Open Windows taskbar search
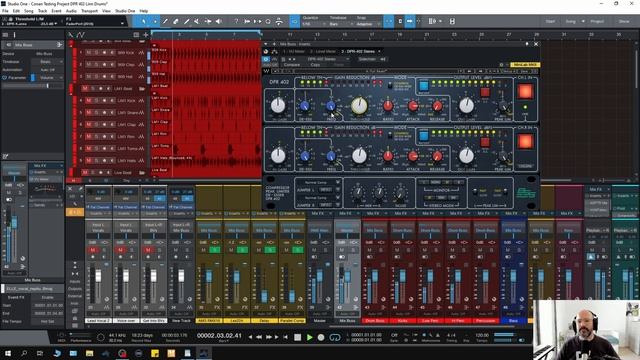This screenshot has height=360, width=640. click(x=24, y=353)
